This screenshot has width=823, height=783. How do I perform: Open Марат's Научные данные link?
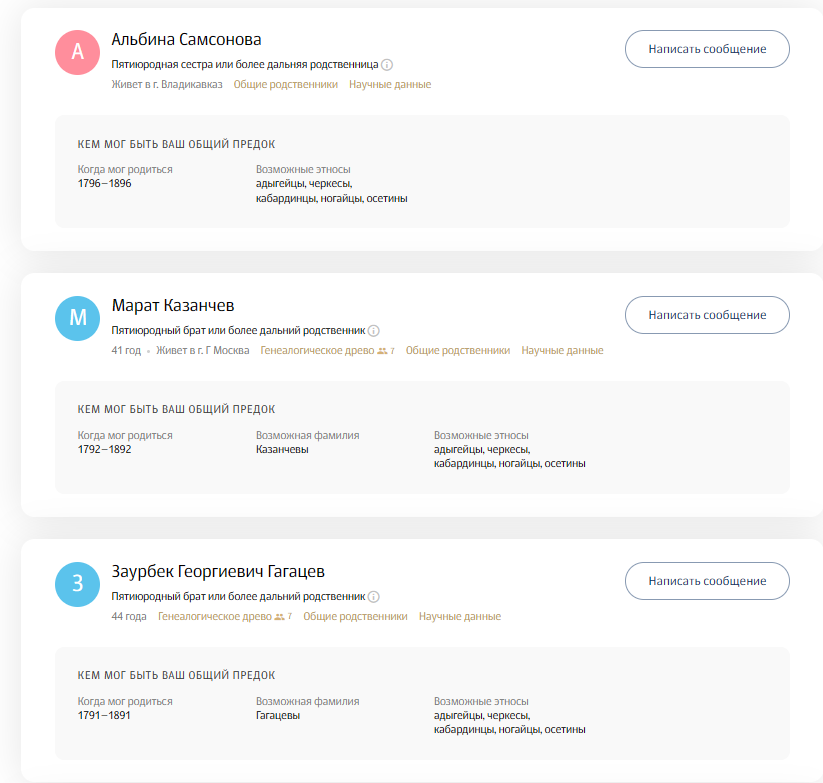tap(562, 351)
